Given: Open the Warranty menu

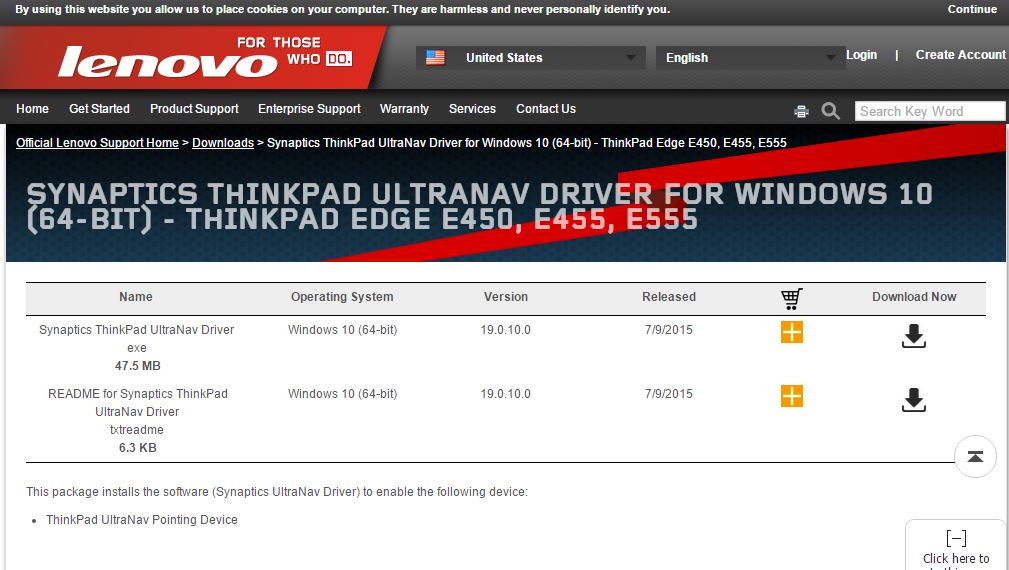Looking at the screenshot, I should pos(404,109).
